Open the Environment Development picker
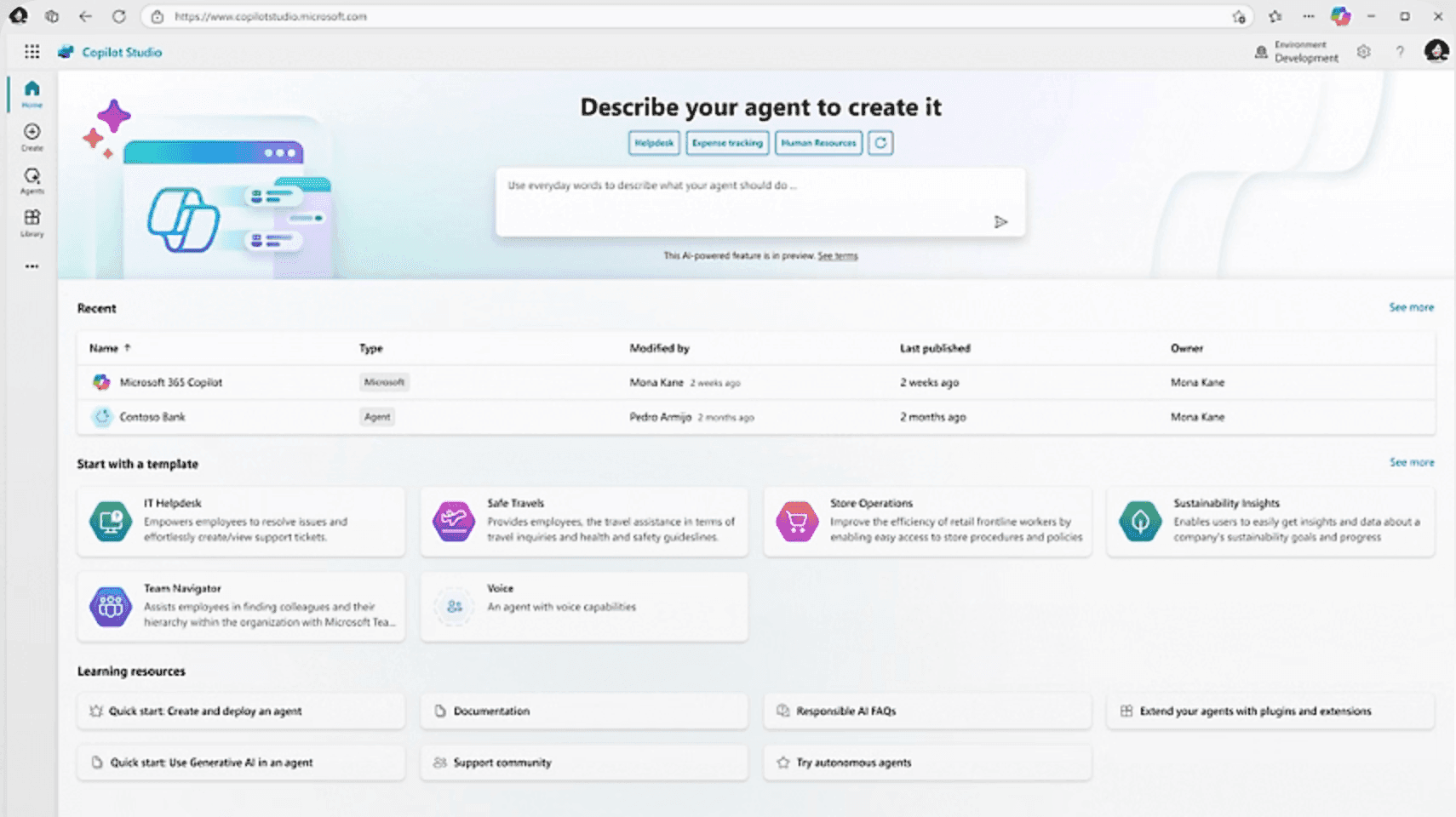The height and width of the screenshot is (817, 1456). pos(1297,52)
